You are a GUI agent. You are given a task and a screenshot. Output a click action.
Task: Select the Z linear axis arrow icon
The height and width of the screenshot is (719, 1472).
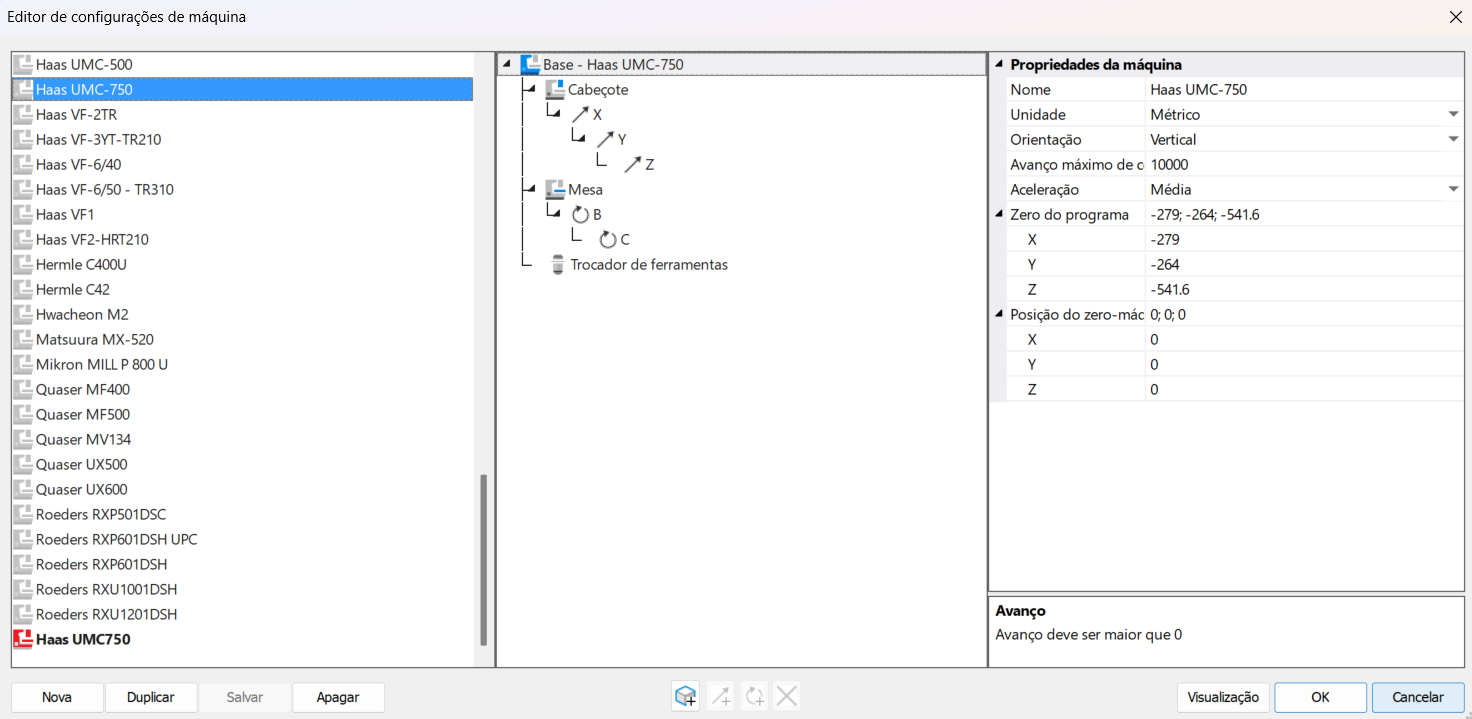coord(632,164)
